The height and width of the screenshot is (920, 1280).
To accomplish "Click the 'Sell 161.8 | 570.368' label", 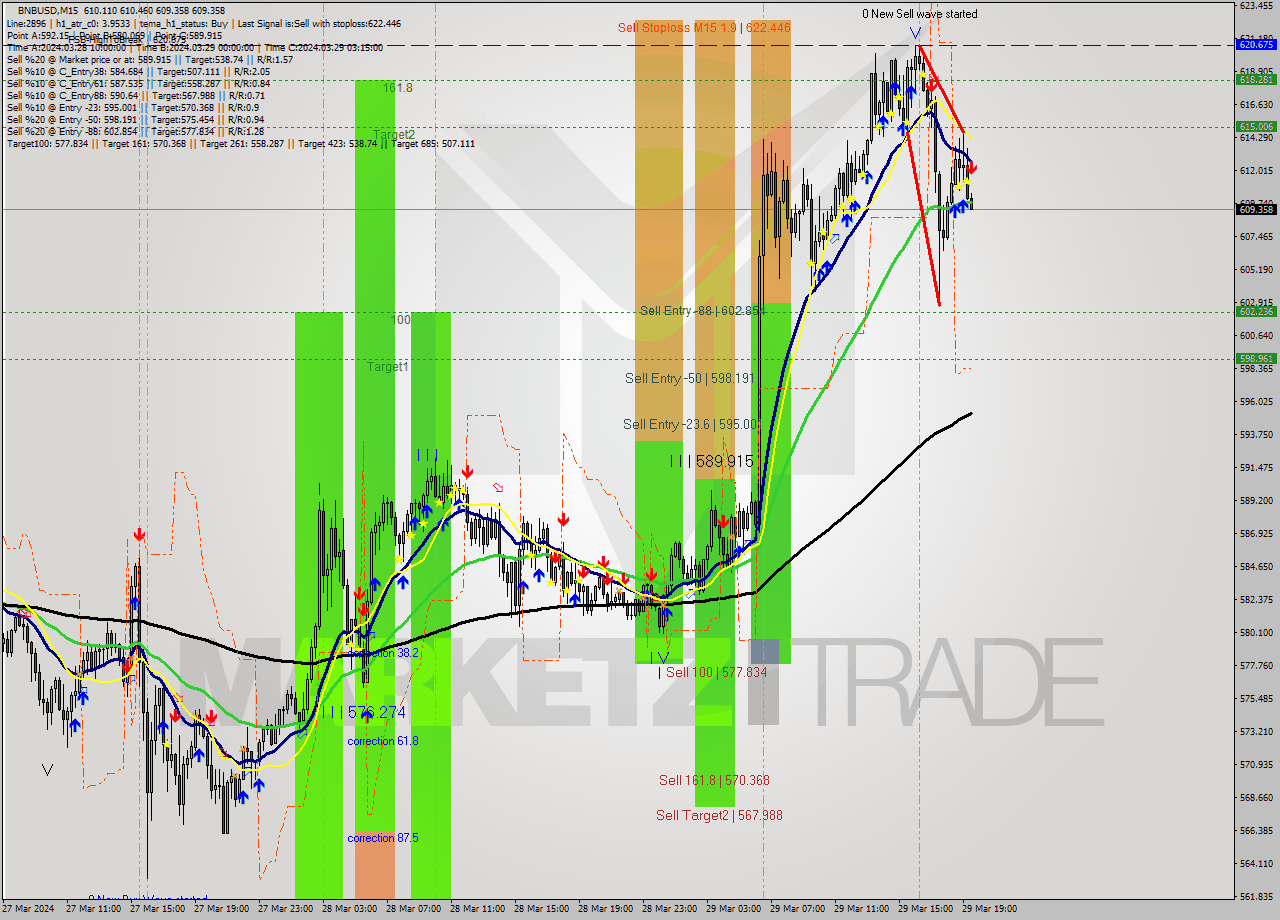I will [x=714, y=780].
